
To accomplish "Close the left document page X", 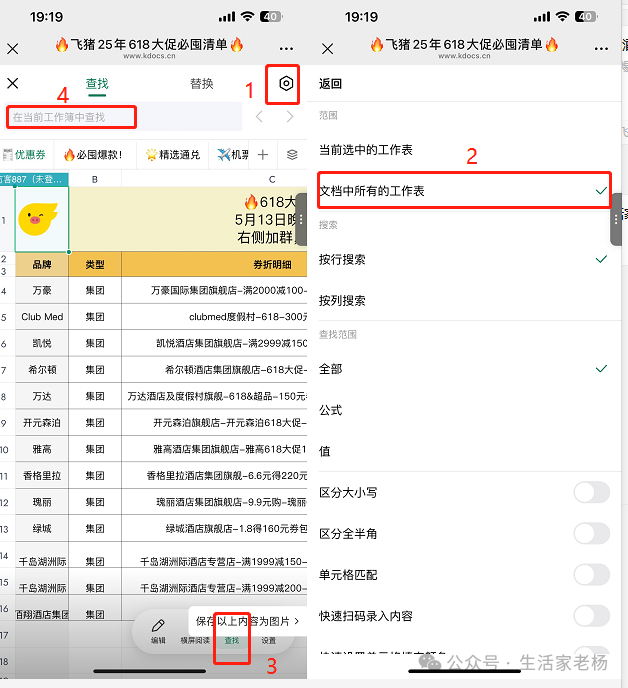I will (13, 49).
